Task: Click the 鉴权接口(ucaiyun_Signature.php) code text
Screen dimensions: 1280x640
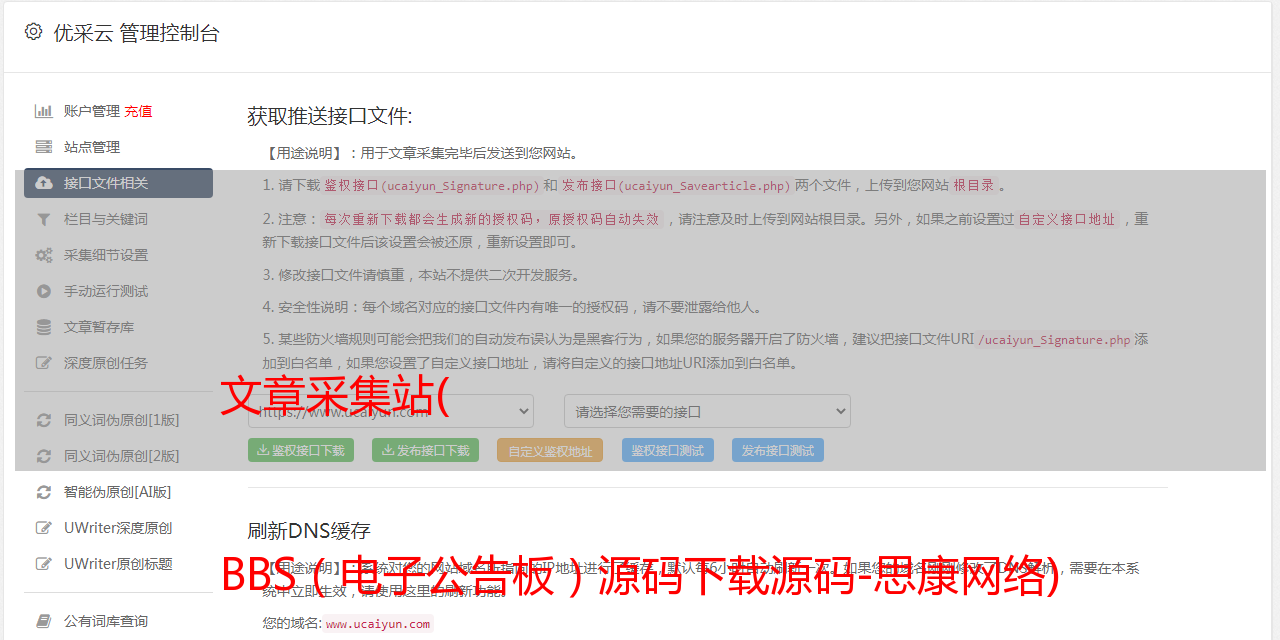Action: 432,185
